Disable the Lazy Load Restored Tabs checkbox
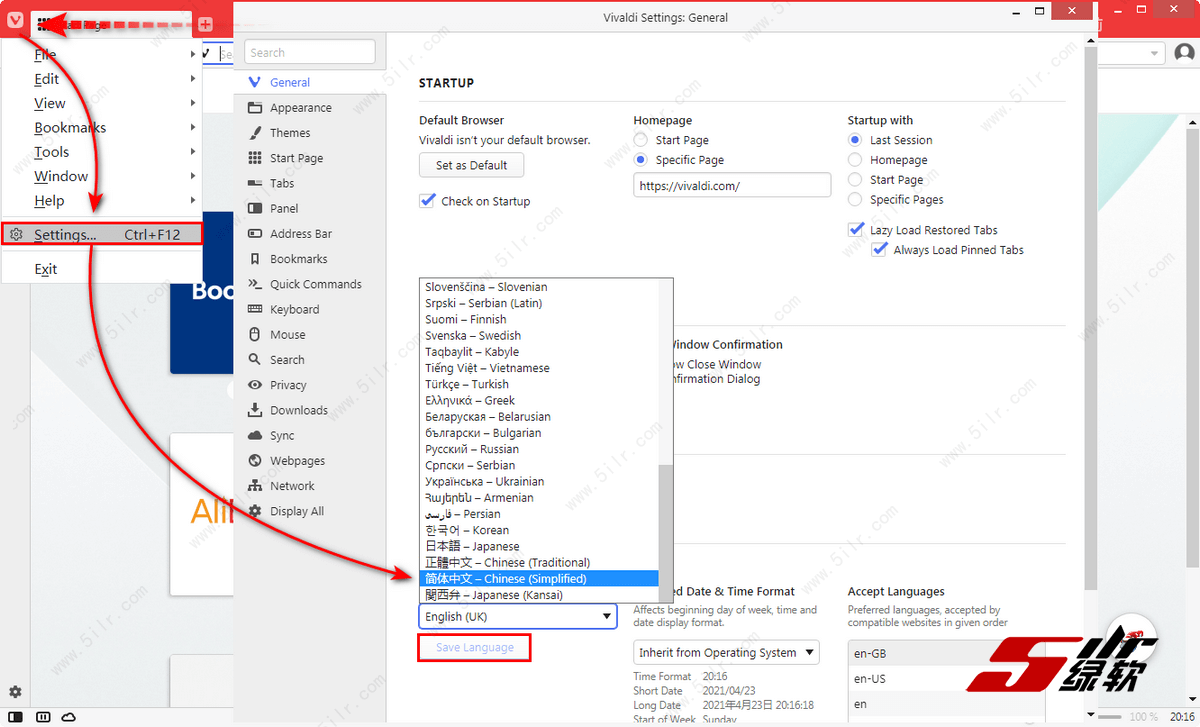 856,230
